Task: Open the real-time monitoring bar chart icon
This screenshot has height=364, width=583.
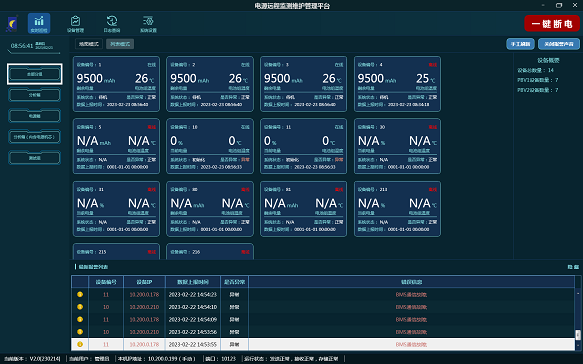Action: (39, 23)
